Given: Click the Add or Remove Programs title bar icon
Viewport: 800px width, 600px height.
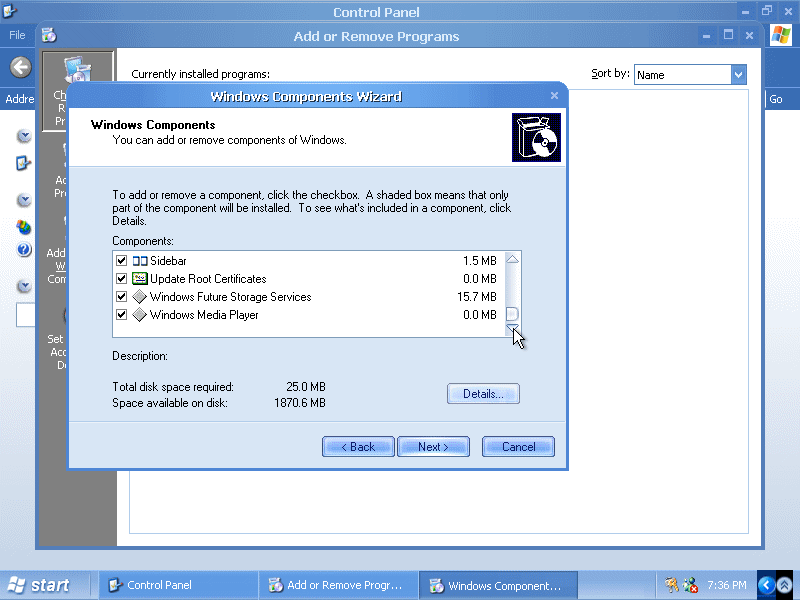Looking at the screenshot, I should (49, 35).
